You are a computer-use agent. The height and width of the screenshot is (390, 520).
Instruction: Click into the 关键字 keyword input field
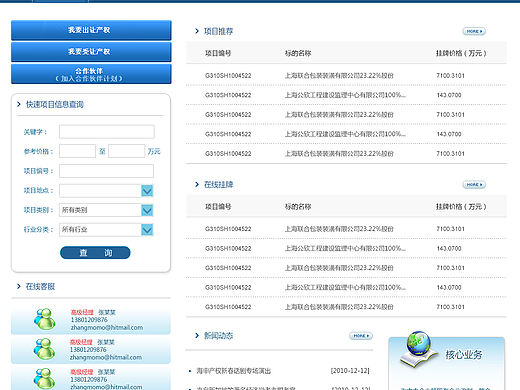(107, 132)
